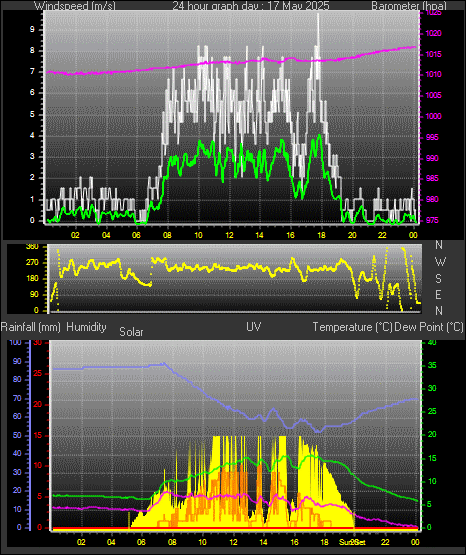Click barometer scale value 995

432,137
